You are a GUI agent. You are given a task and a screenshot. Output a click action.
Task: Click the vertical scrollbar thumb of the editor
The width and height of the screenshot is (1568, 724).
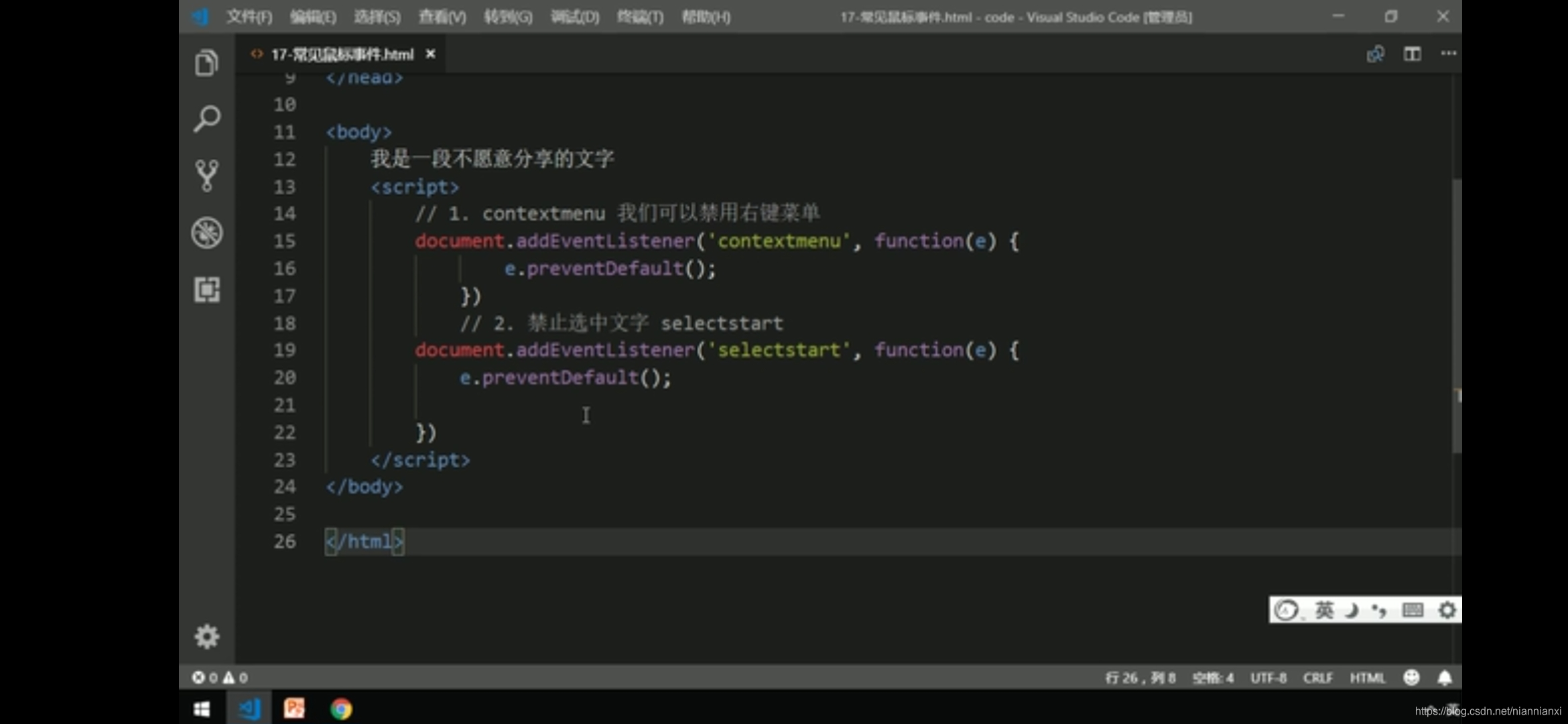pos(1456,315)
